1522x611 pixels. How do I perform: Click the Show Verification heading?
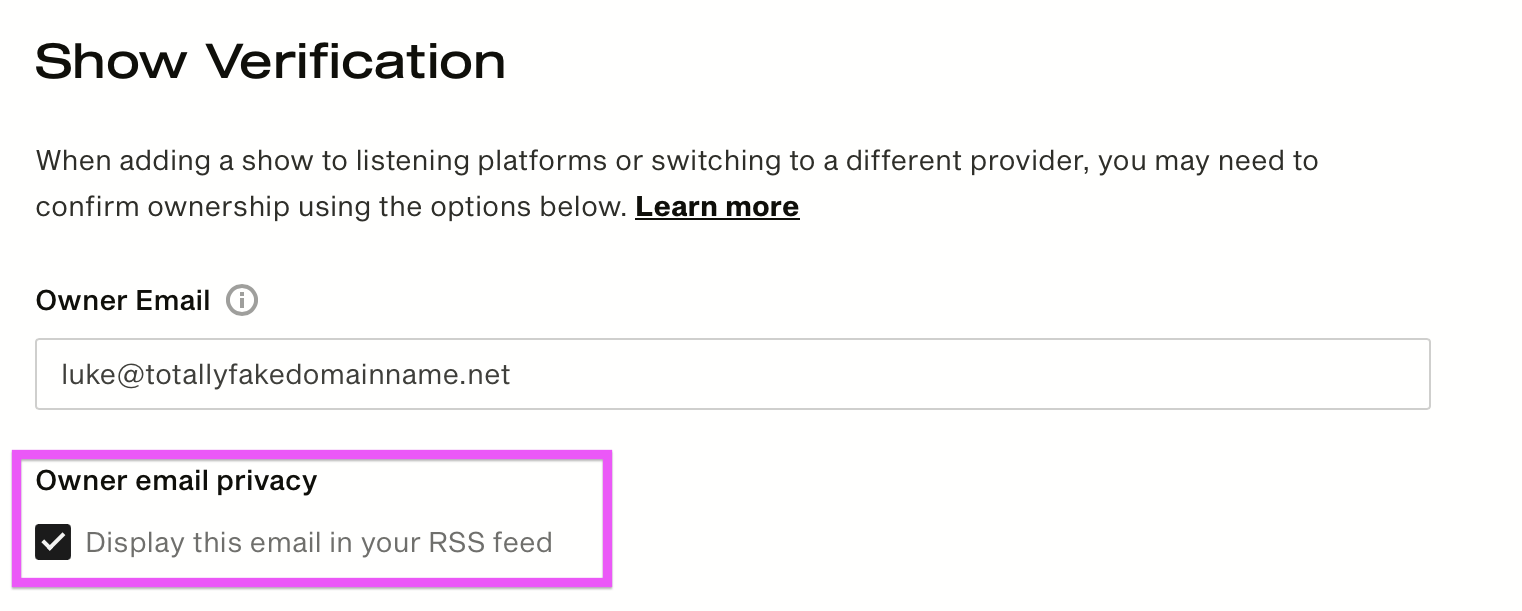click(x=270, y=62)
